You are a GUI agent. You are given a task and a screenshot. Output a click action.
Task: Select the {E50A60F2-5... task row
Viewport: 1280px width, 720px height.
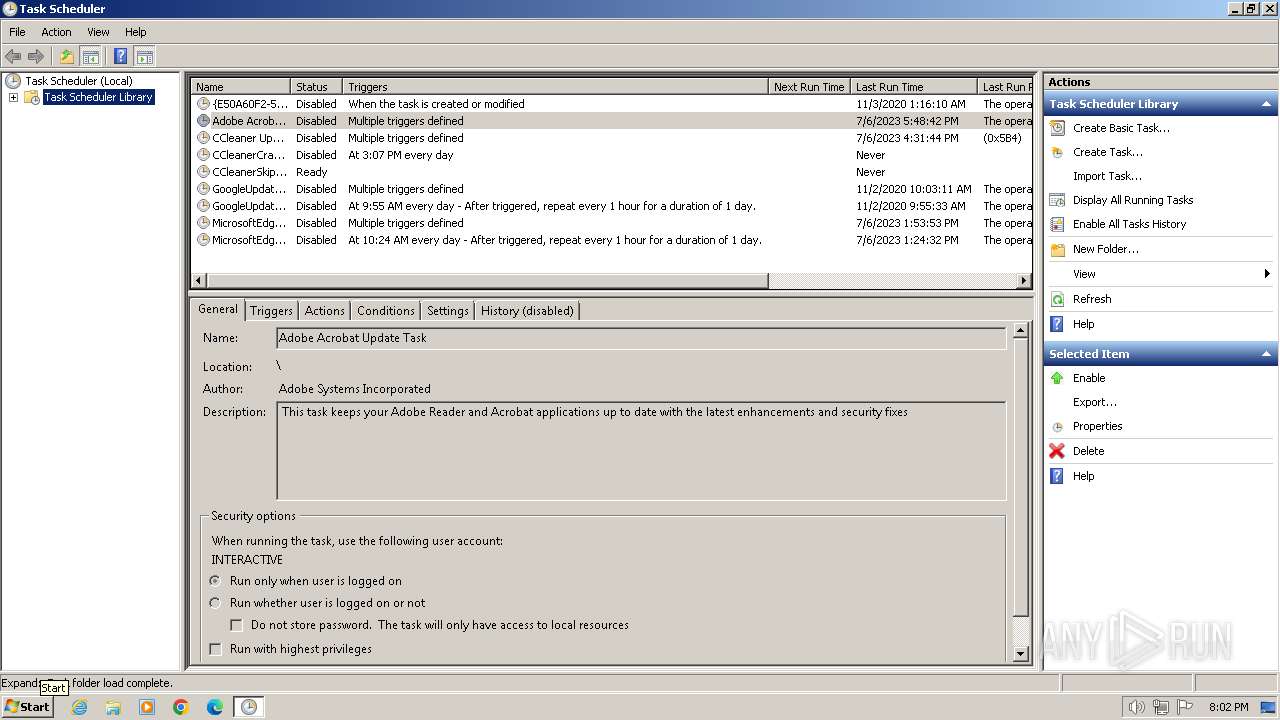tap(611, 104)
